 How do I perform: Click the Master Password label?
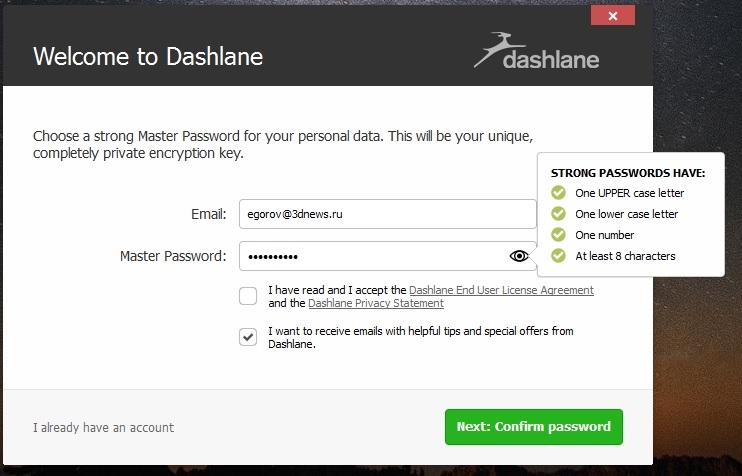pos(173,256)
